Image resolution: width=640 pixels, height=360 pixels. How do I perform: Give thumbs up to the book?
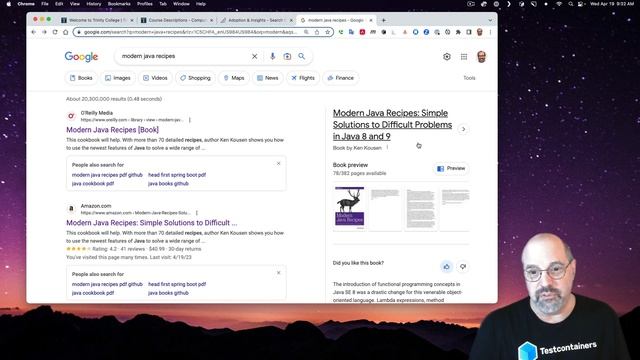447,267
